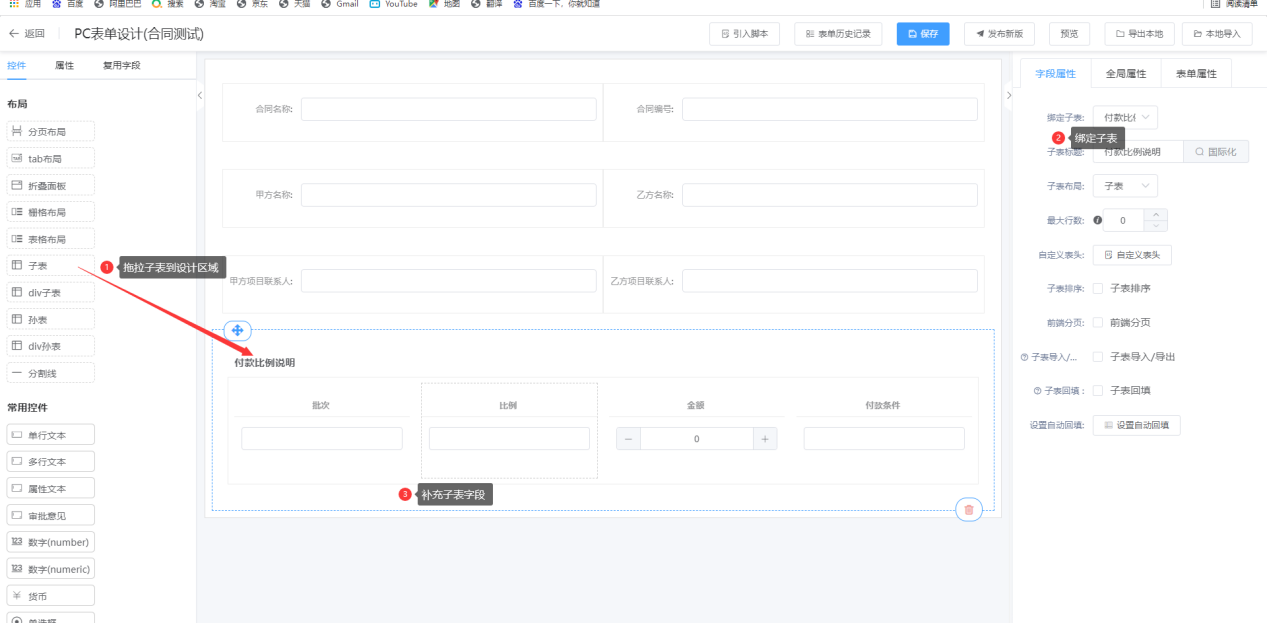Click the plus button of 金额
This screenshot has width=1267, height=623.
[765, 439]
